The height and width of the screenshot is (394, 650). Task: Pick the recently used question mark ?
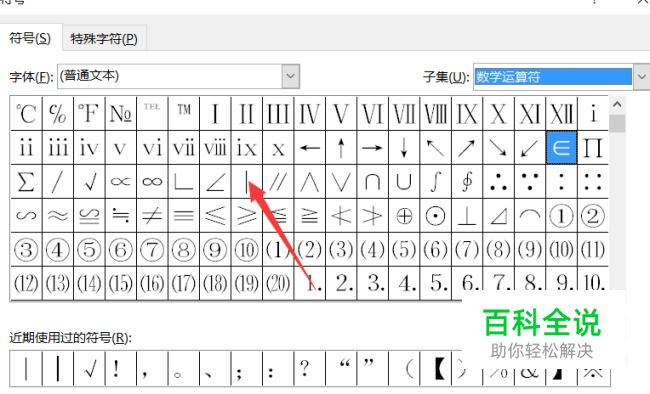click(310, 369)
